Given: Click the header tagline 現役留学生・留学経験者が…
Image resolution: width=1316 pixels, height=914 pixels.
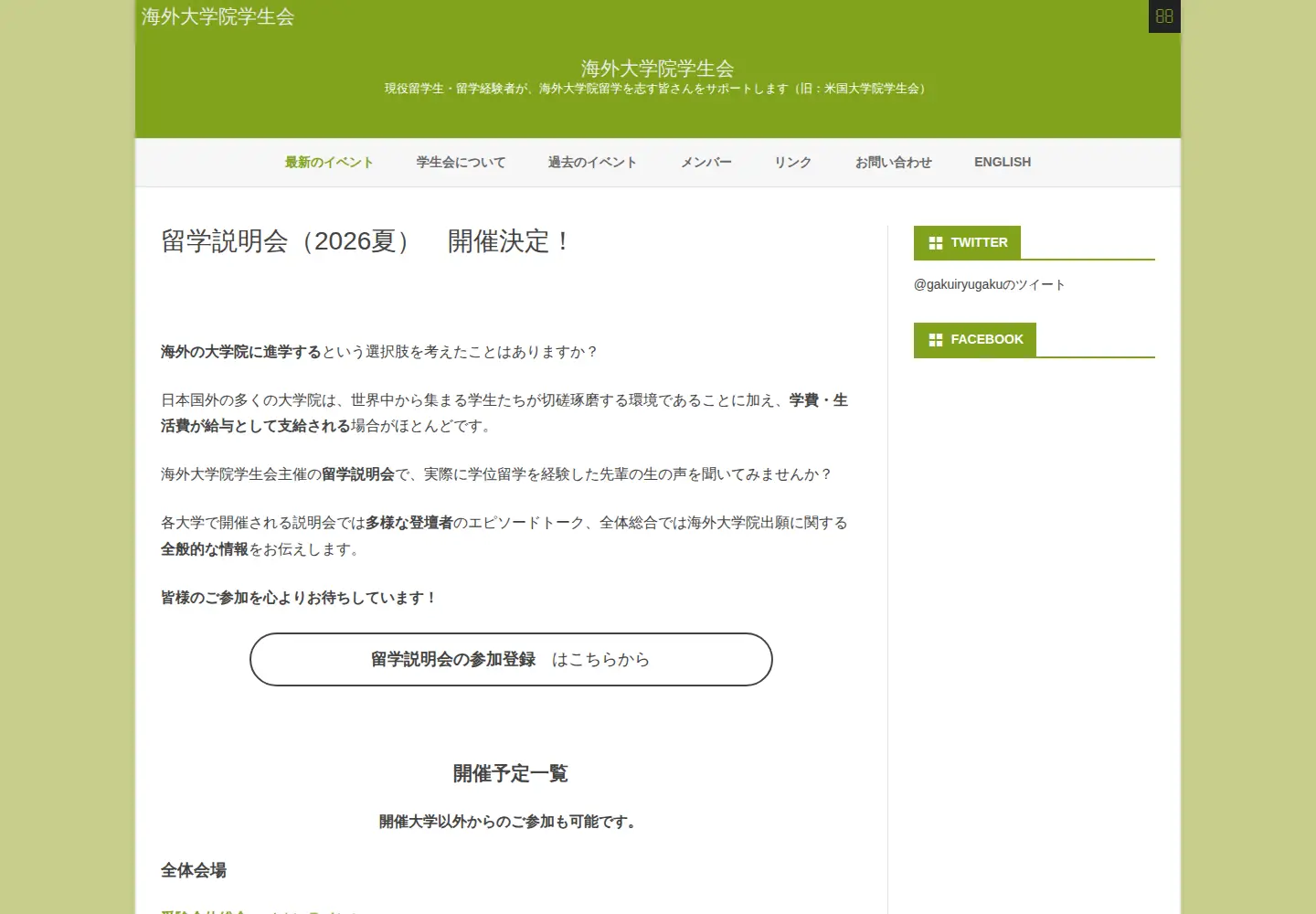Looking at the screenshot, I should pyautogui.click(x=658, y=89).
